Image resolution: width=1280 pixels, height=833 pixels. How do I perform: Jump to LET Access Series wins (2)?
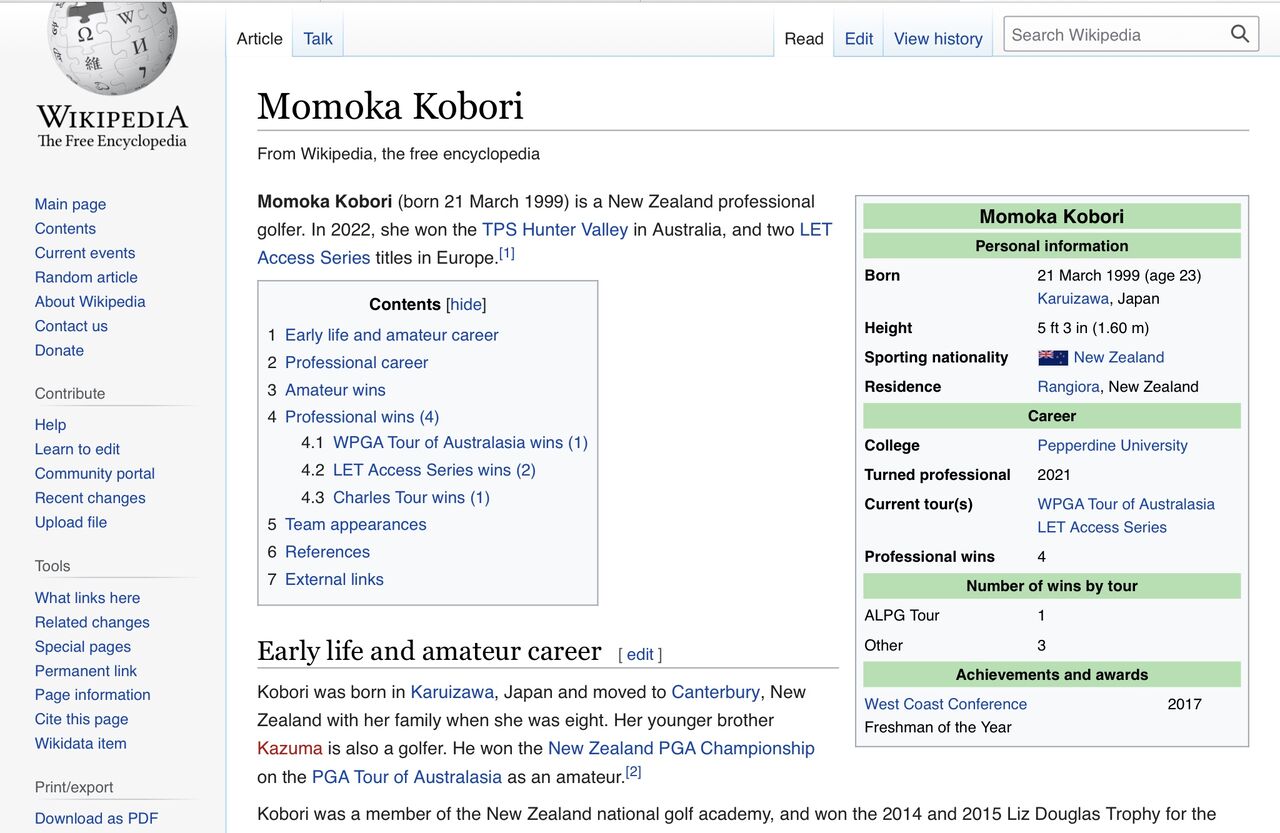434,470
